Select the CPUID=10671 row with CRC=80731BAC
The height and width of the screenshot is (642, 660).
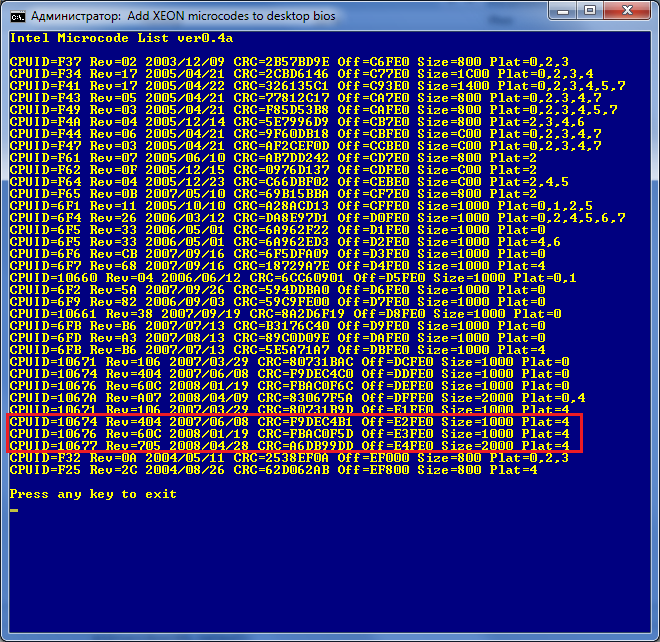tap(289, 362)
